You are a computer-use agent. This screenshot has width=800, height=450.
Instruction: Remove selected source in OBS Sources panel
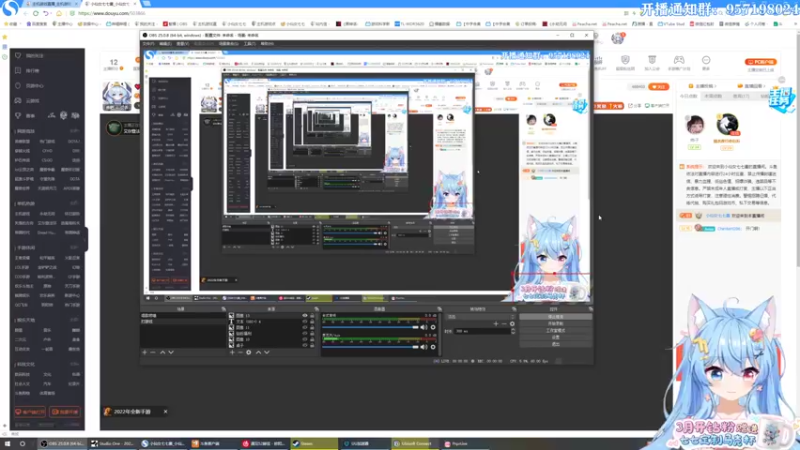coord(240,352)
